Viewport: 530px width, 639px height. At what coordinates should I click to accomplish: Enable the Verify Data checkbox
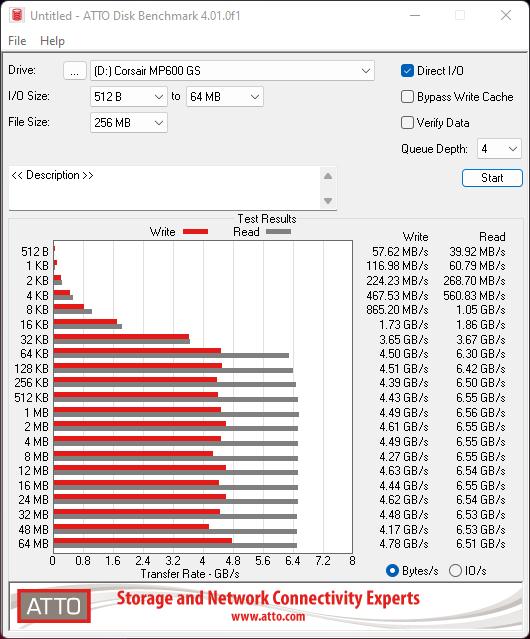point(407,123)
